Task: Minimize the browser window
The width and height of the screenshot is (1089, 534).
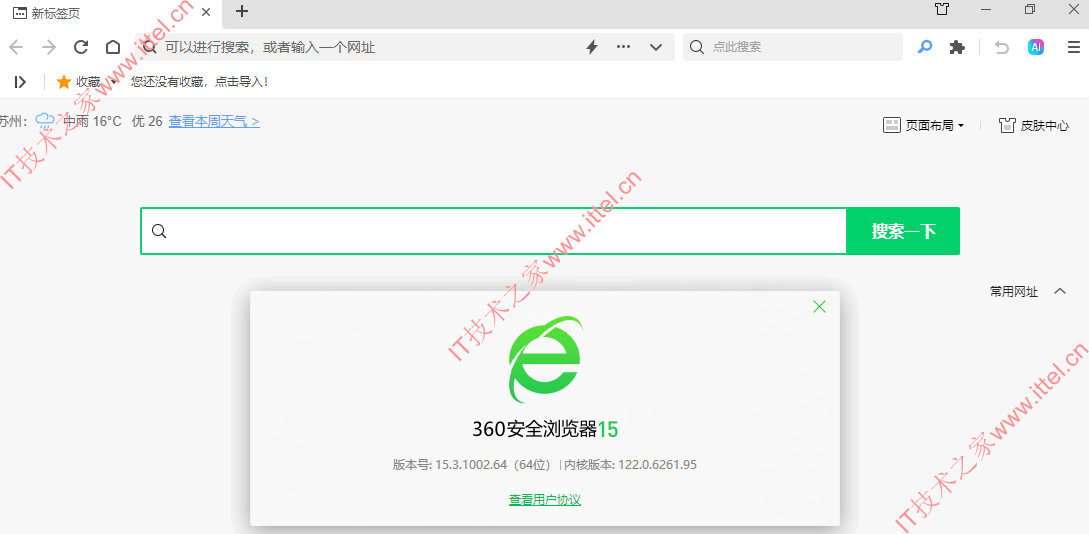Action: 986,9
